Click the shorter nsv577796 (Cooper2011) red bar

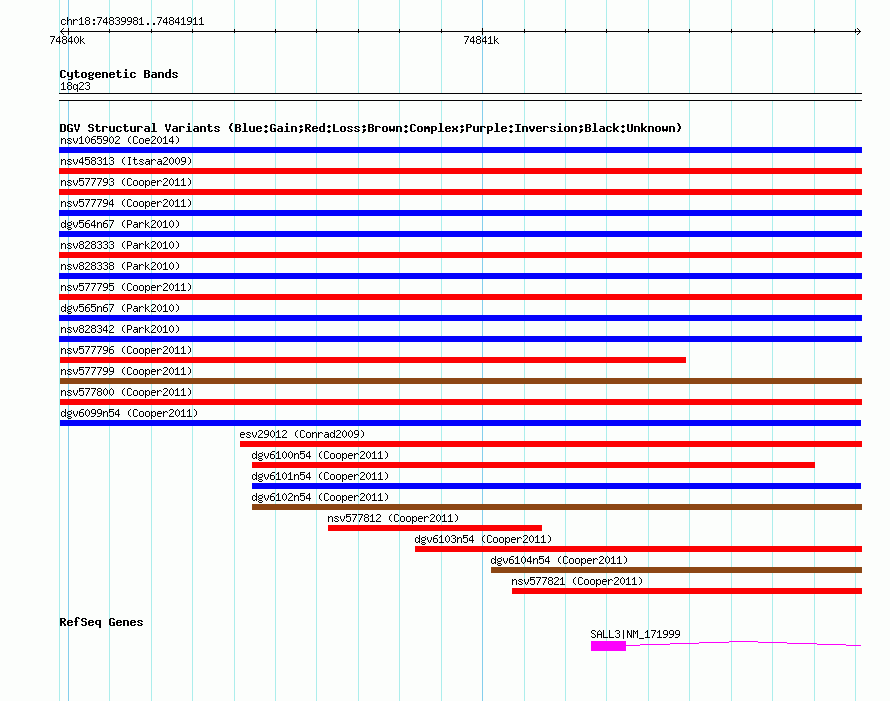372,360
